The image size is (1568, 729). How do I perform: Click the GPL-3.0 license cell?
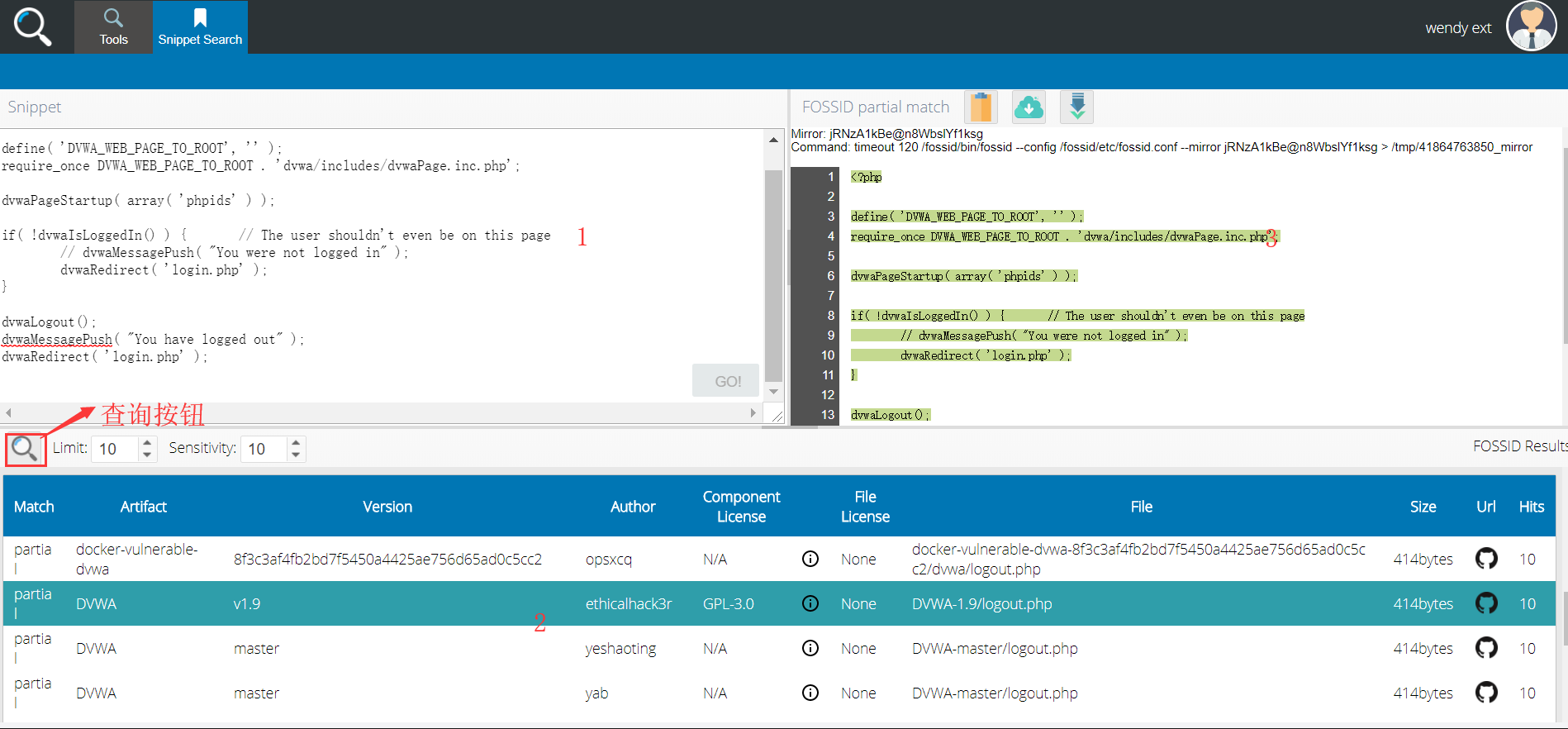pos(728,603)
